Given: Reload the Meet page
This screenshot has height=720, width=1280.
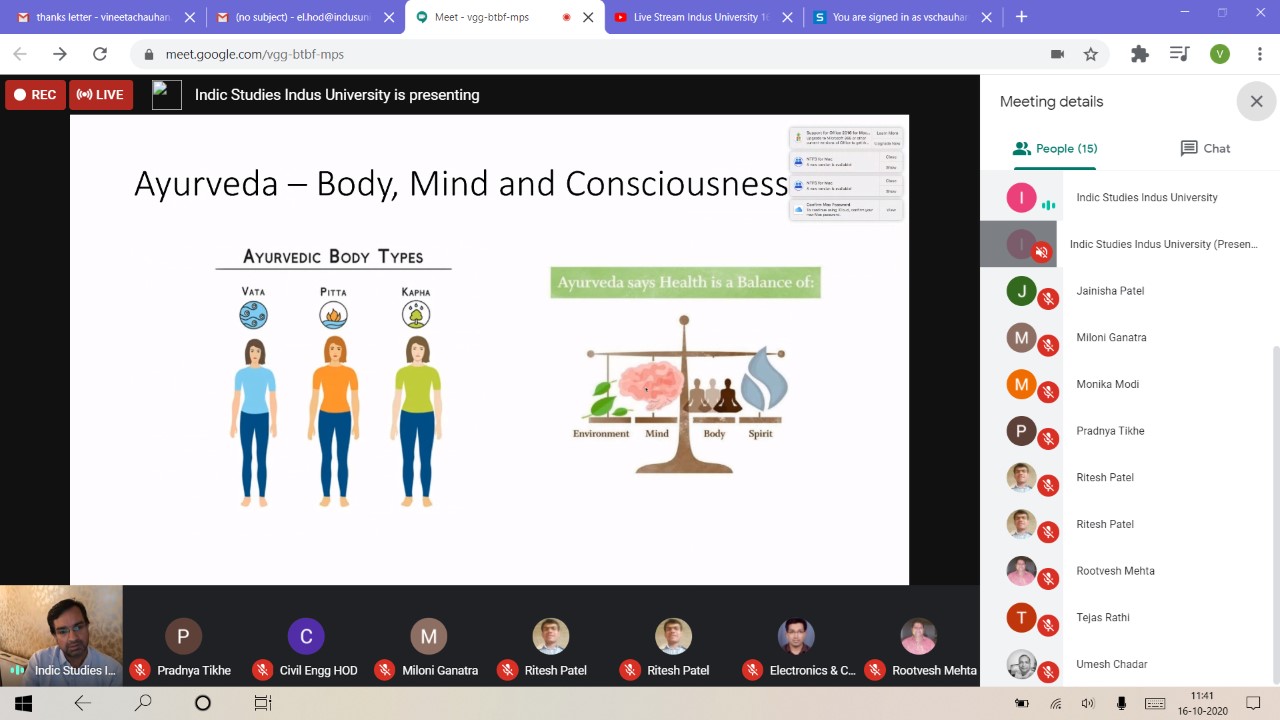Looking at the screenshot, I should [99, 54].
